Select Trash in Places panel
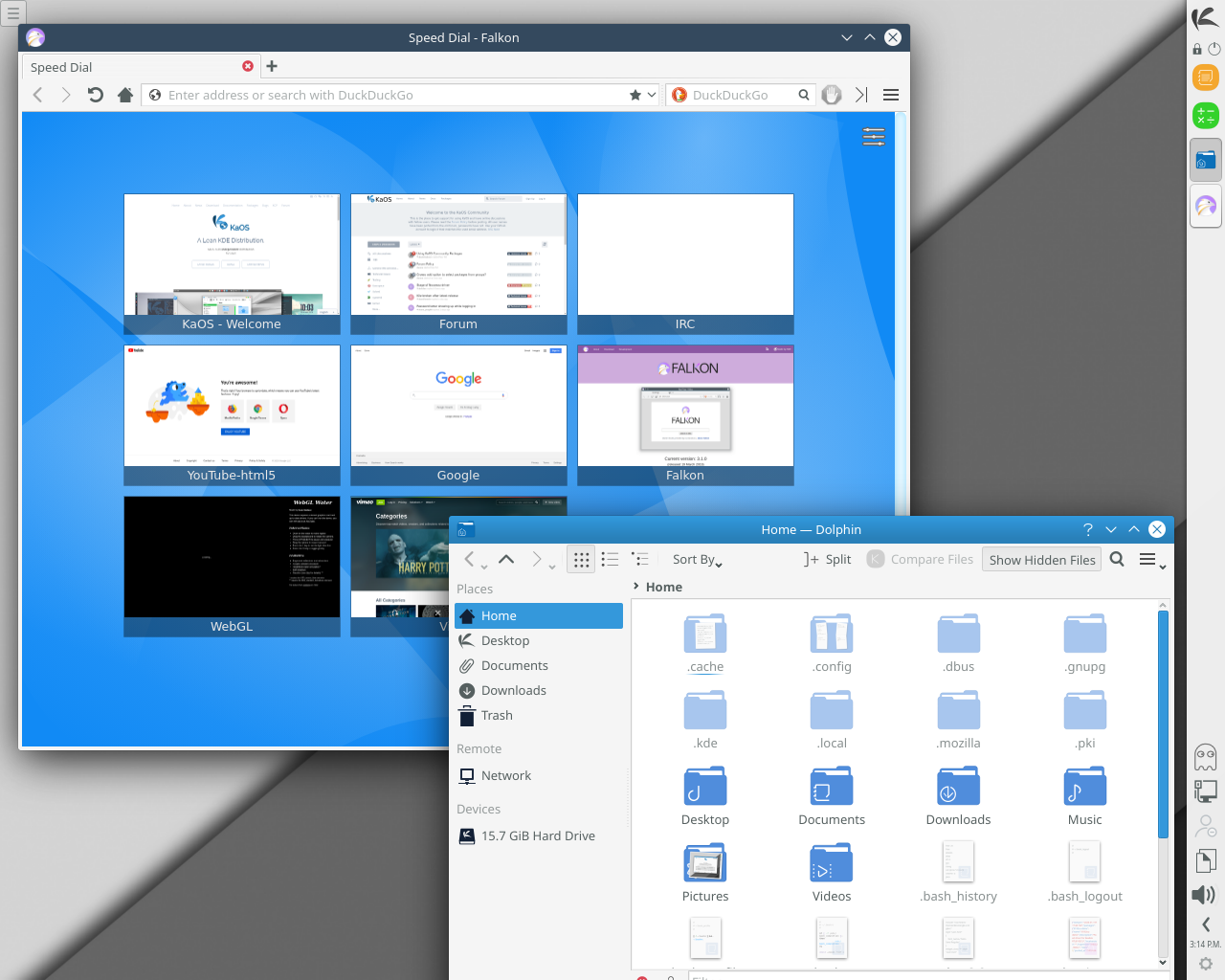 [x=540, y=715]
